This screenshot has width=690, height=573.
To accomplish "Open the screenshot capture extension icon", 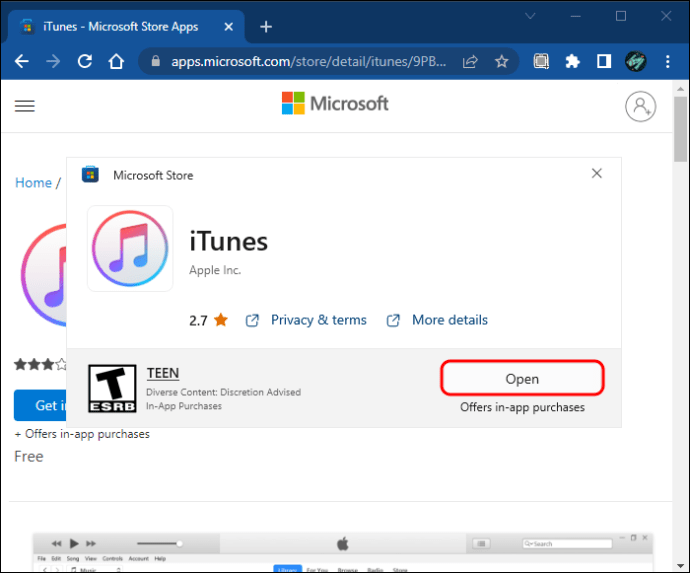I will (541, 61).
